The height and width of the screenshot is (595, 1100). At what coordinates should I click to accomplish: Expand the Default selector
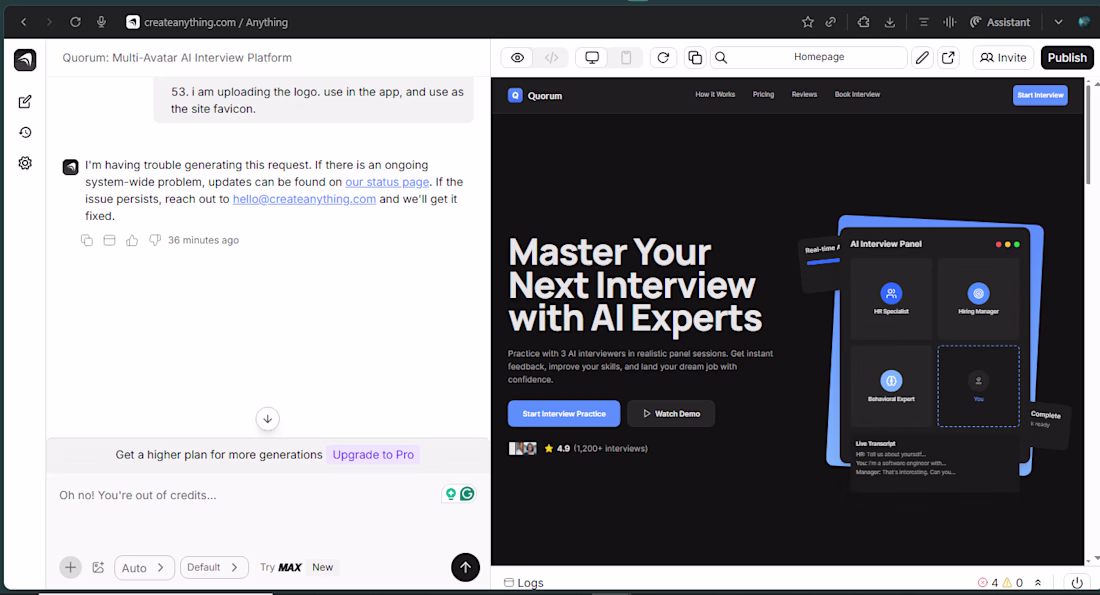[x=214, y=567]
